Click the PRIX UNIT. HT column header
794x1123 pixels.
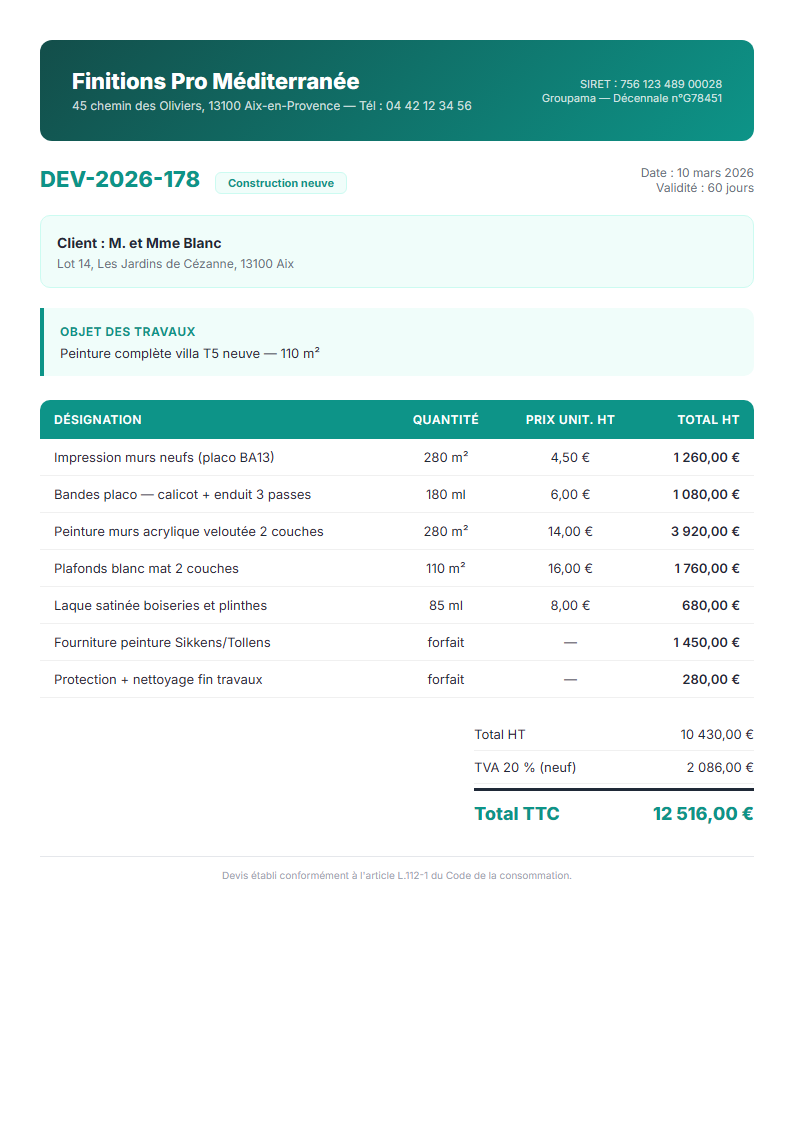click(x=570, y=420)
